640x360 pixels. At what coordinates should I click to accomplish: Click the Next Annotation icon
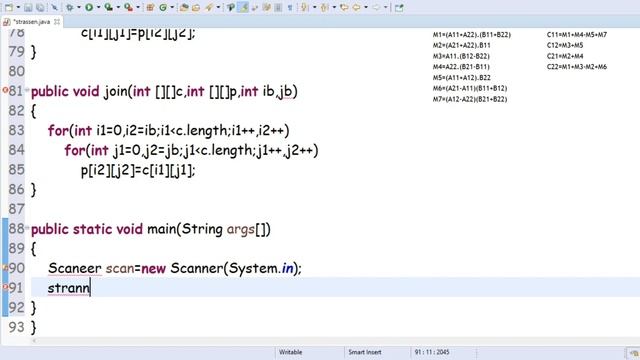(x=305, y=7)
